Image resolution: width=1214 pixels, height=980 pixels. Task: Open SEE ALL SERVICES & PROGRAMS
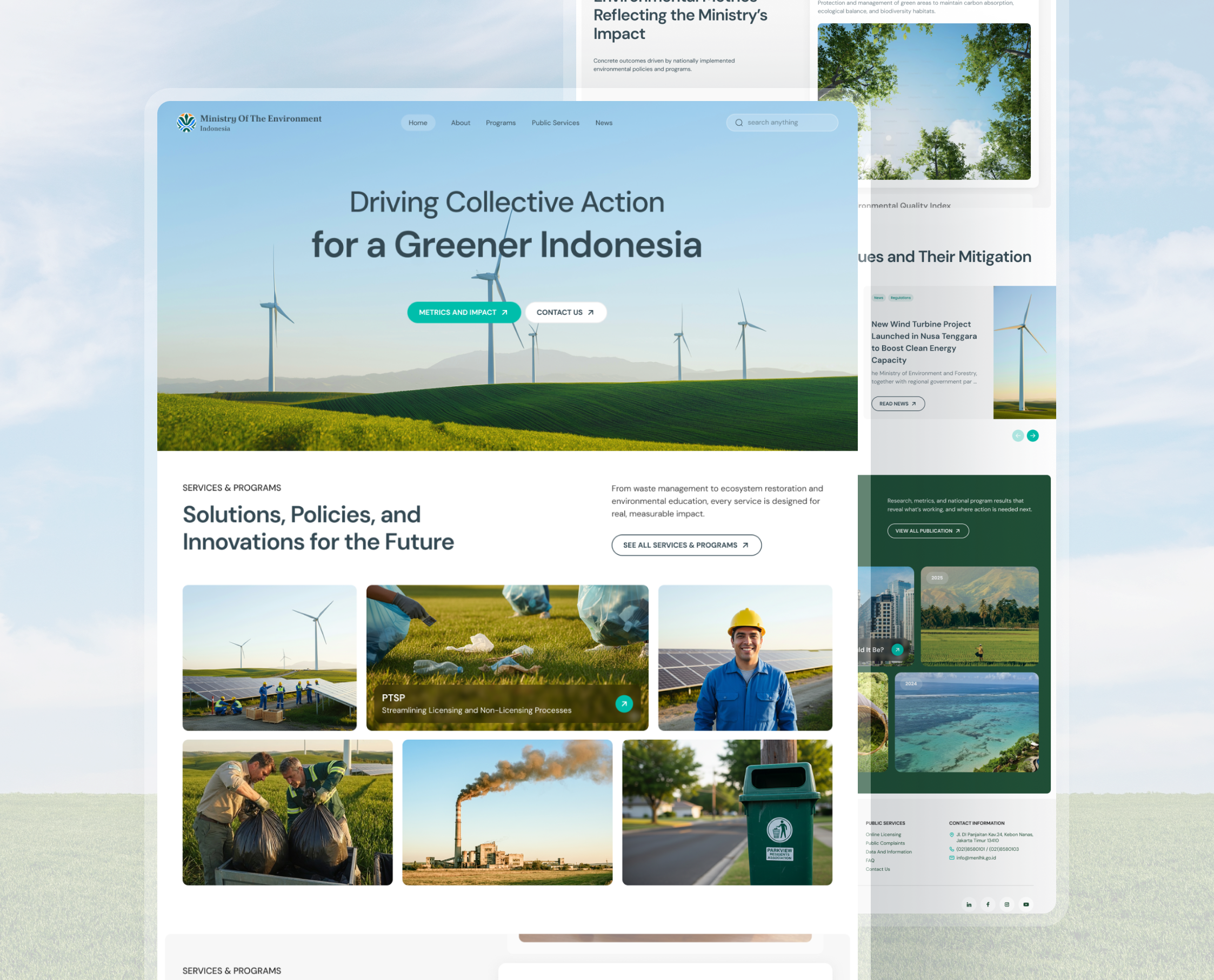(x=686, y=545)
